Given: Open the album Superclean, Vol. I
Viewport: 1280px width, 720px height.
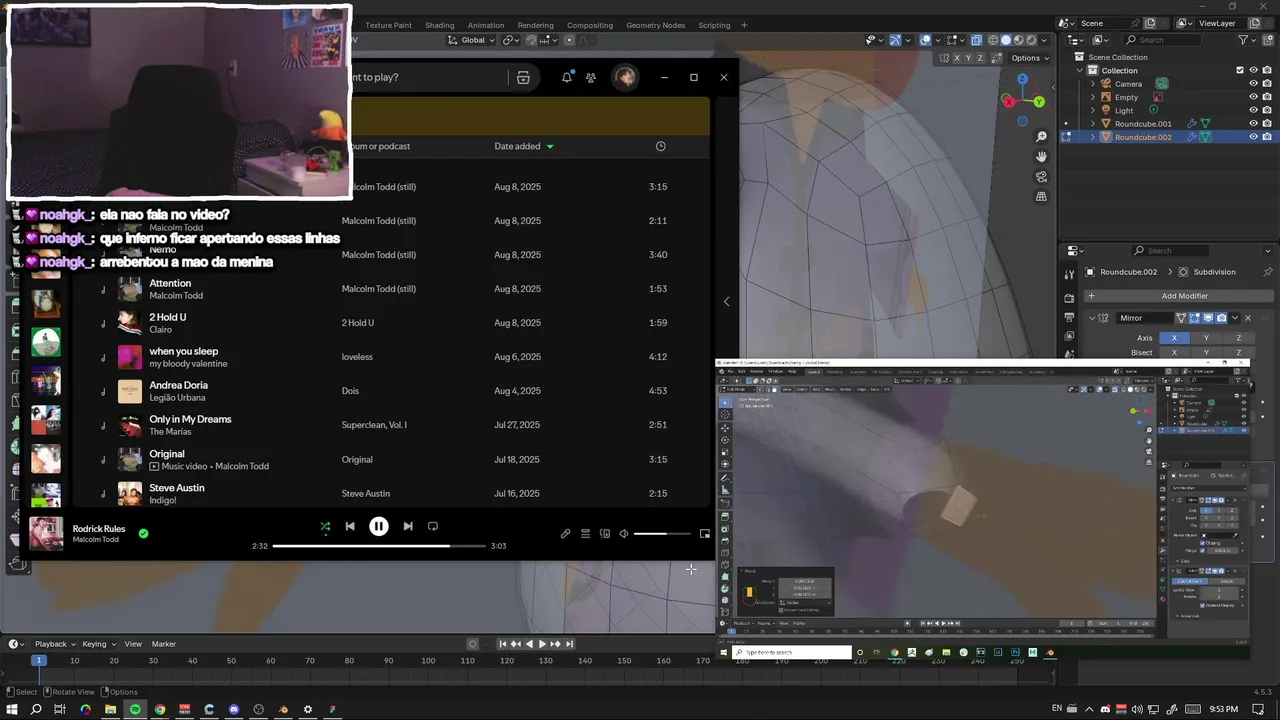Looking at the screenshot, I should (374, 425).
